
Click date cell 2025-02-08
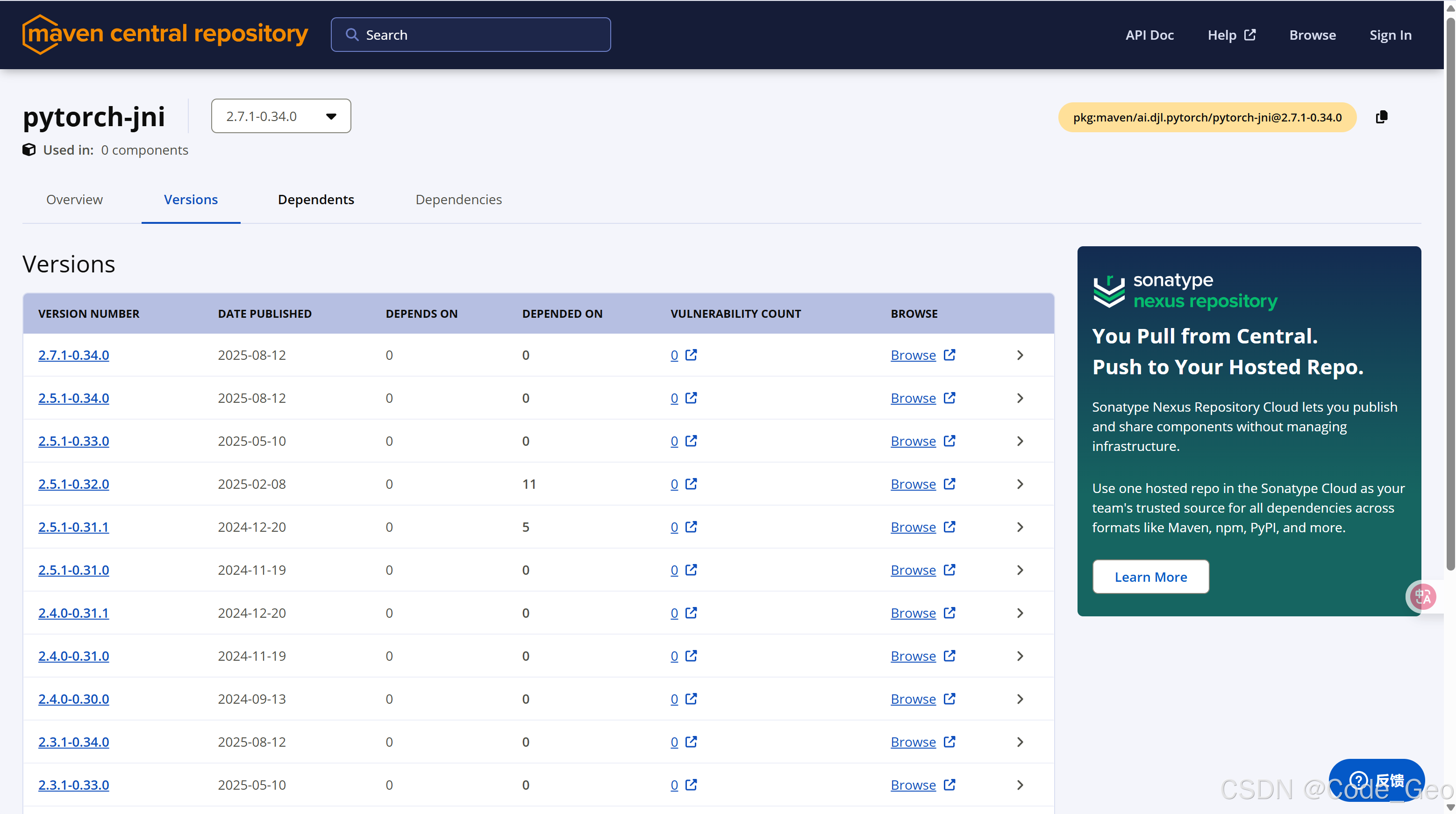251,484
